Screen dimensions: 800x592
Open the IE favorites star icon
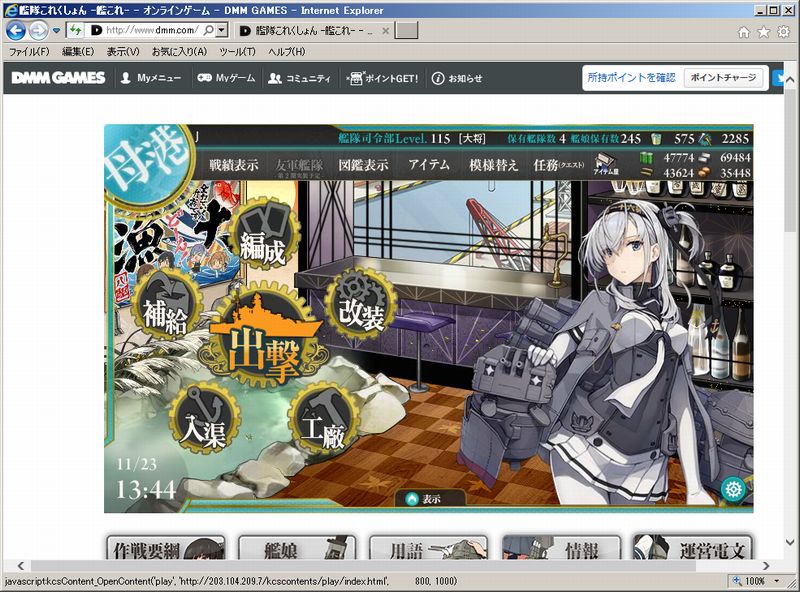tap(763, 32)
